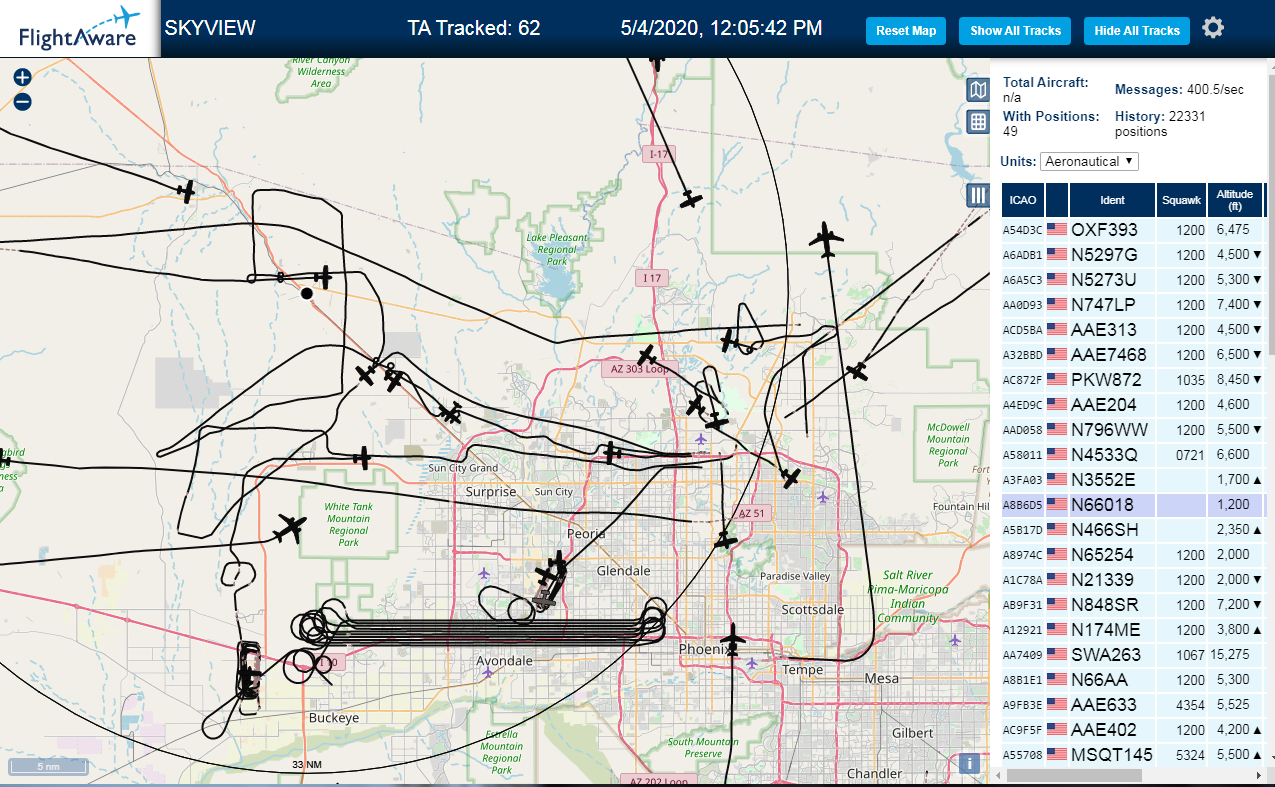The image size is (1275, 787).
Task: Click the purple airport marker near Avondale
Action: pyautogui.click(x=487, y=673)
